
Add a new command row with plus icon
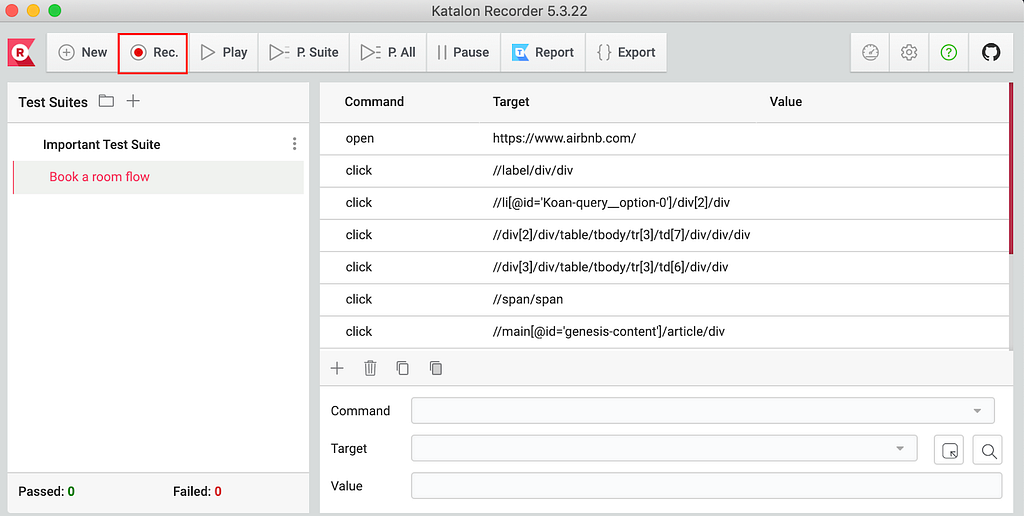click(x=337, y=368)
